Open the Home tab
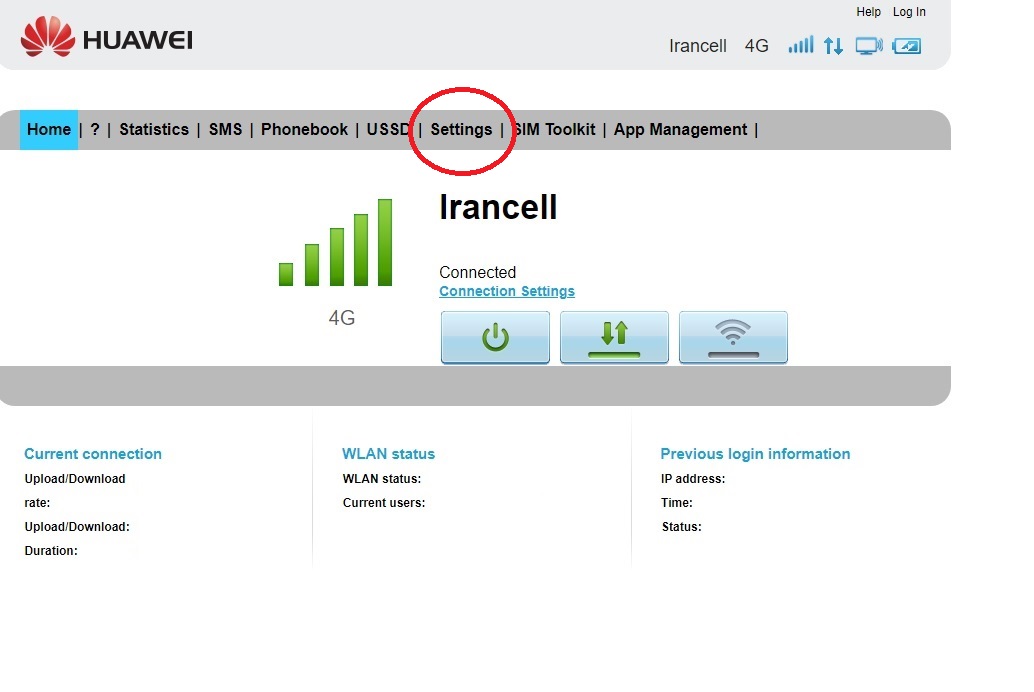Viewport: 1034px width, 692px height. [49, 129]
